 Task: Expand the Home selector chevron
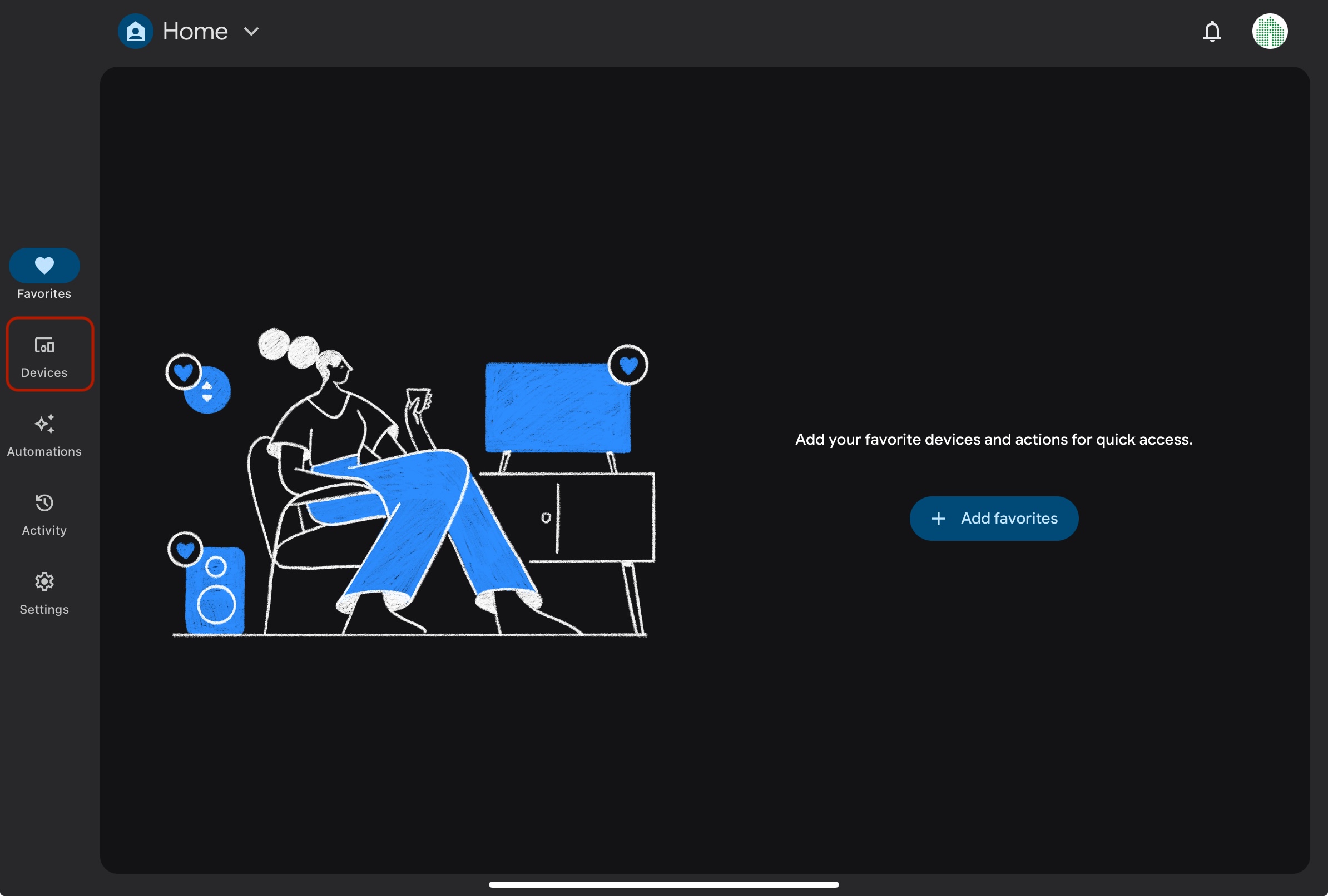pyautogui.click(x=251, y=32)
